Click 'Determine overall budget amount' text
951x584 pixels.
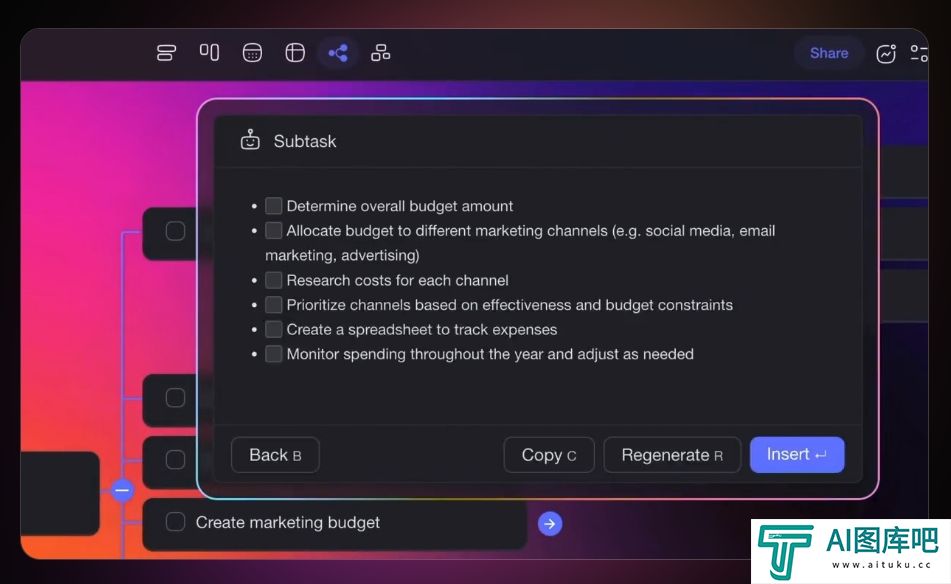tap(400, 206)
